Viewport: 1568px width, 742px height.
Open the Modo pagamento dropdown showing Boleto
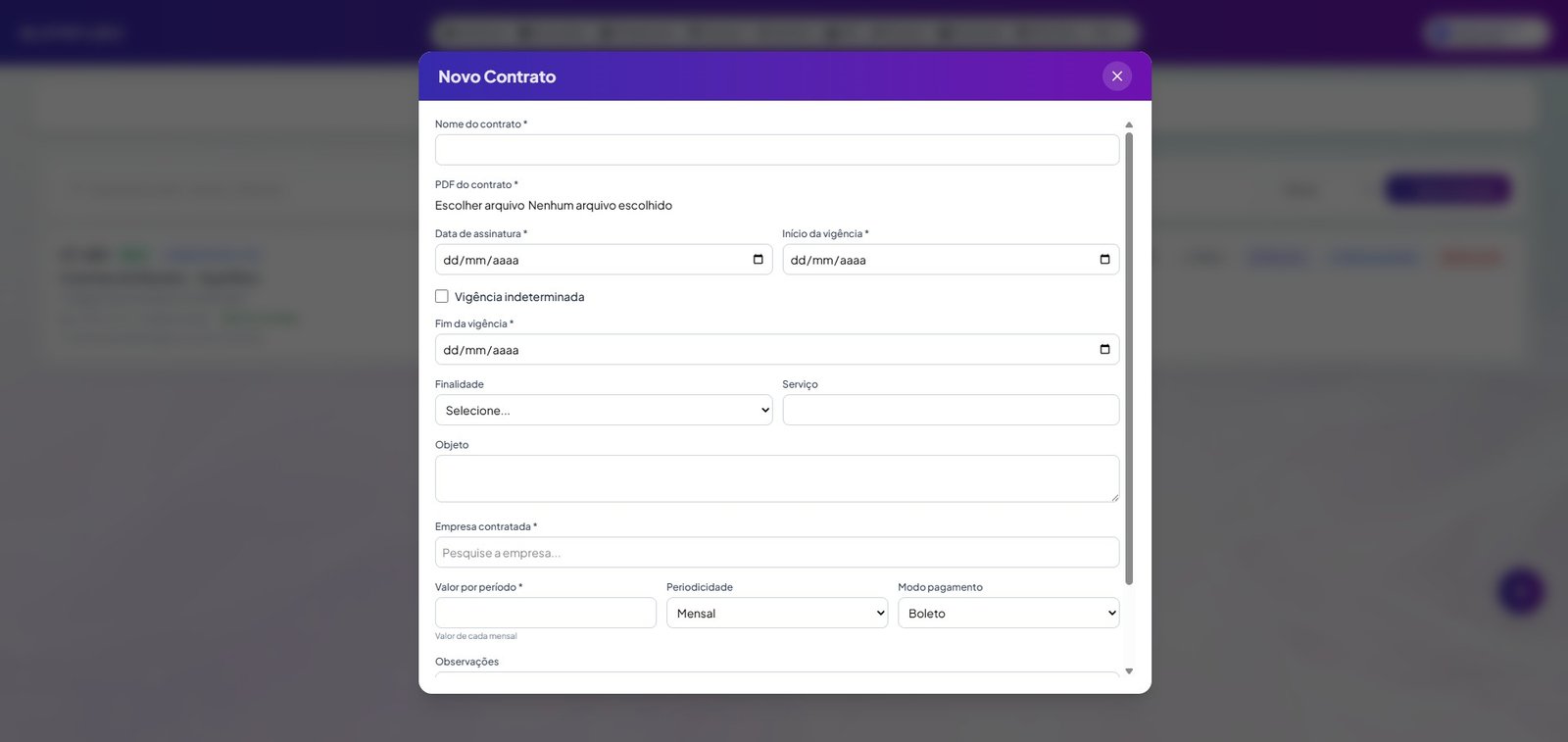click(1008, 613)
